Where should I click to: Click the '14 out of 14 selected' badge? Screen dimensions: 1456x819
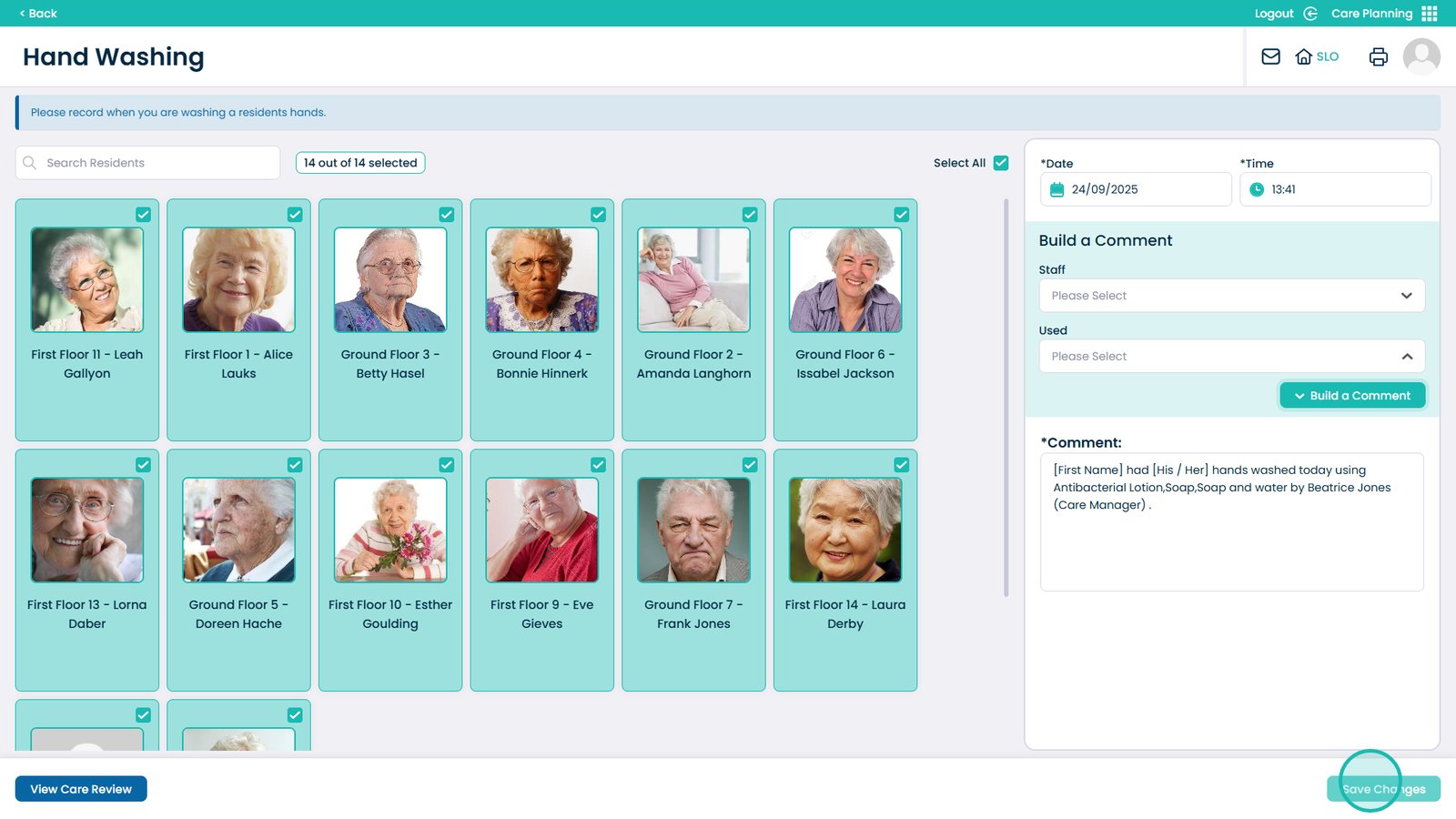[x=360, y=163]
